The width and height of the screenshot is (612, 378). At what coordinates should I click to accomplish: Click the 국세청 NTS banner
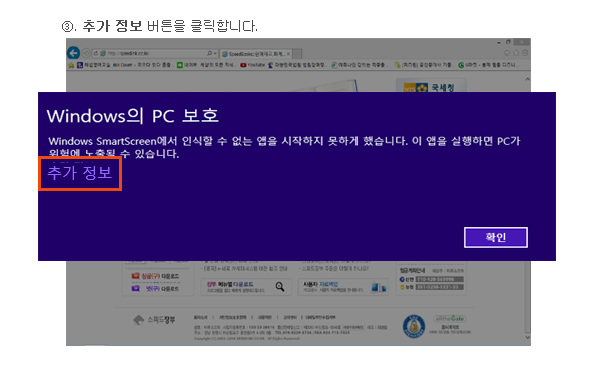431,87
